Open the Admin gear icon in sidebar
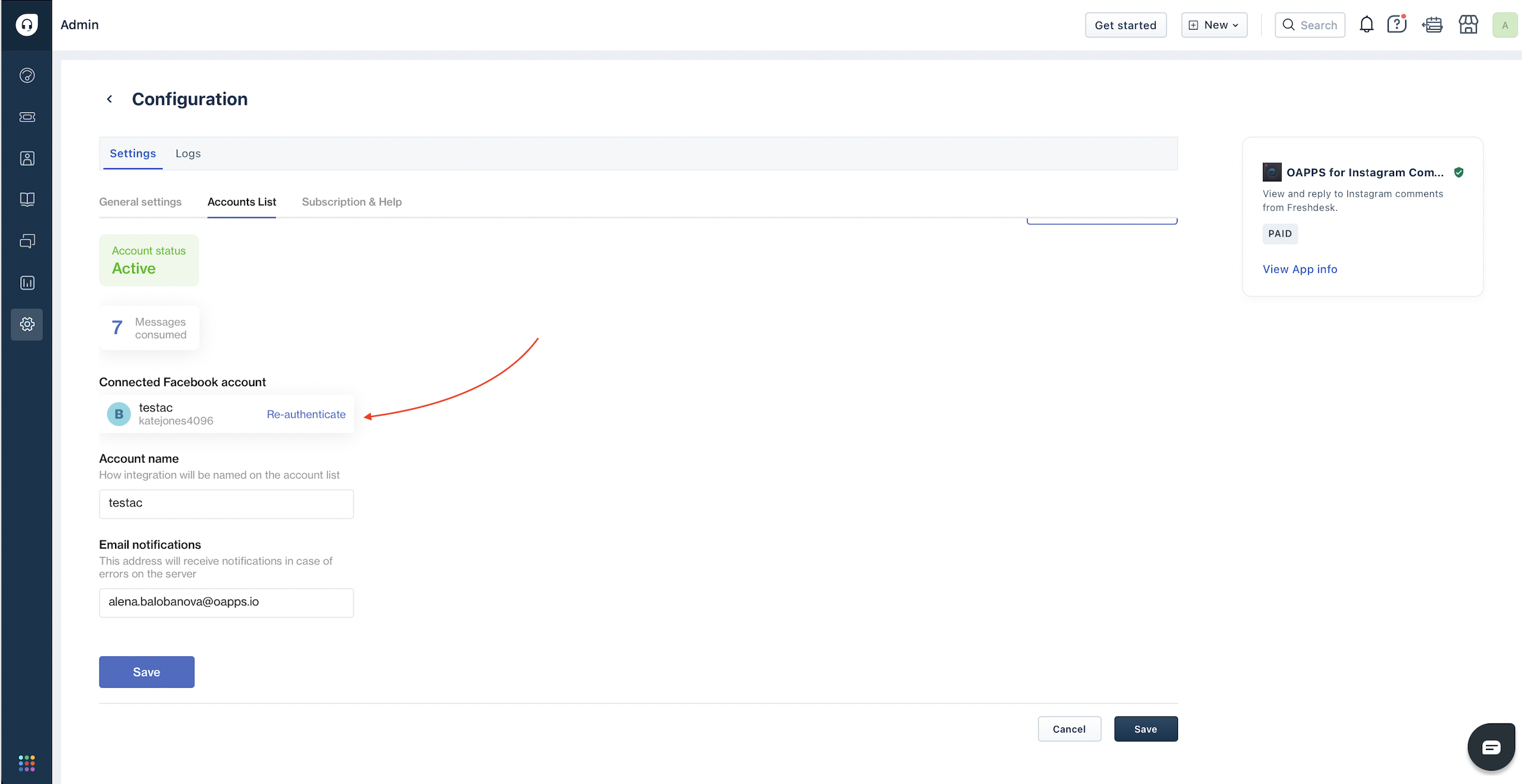Screen dimensions: 1522x784 pos(27,324)
